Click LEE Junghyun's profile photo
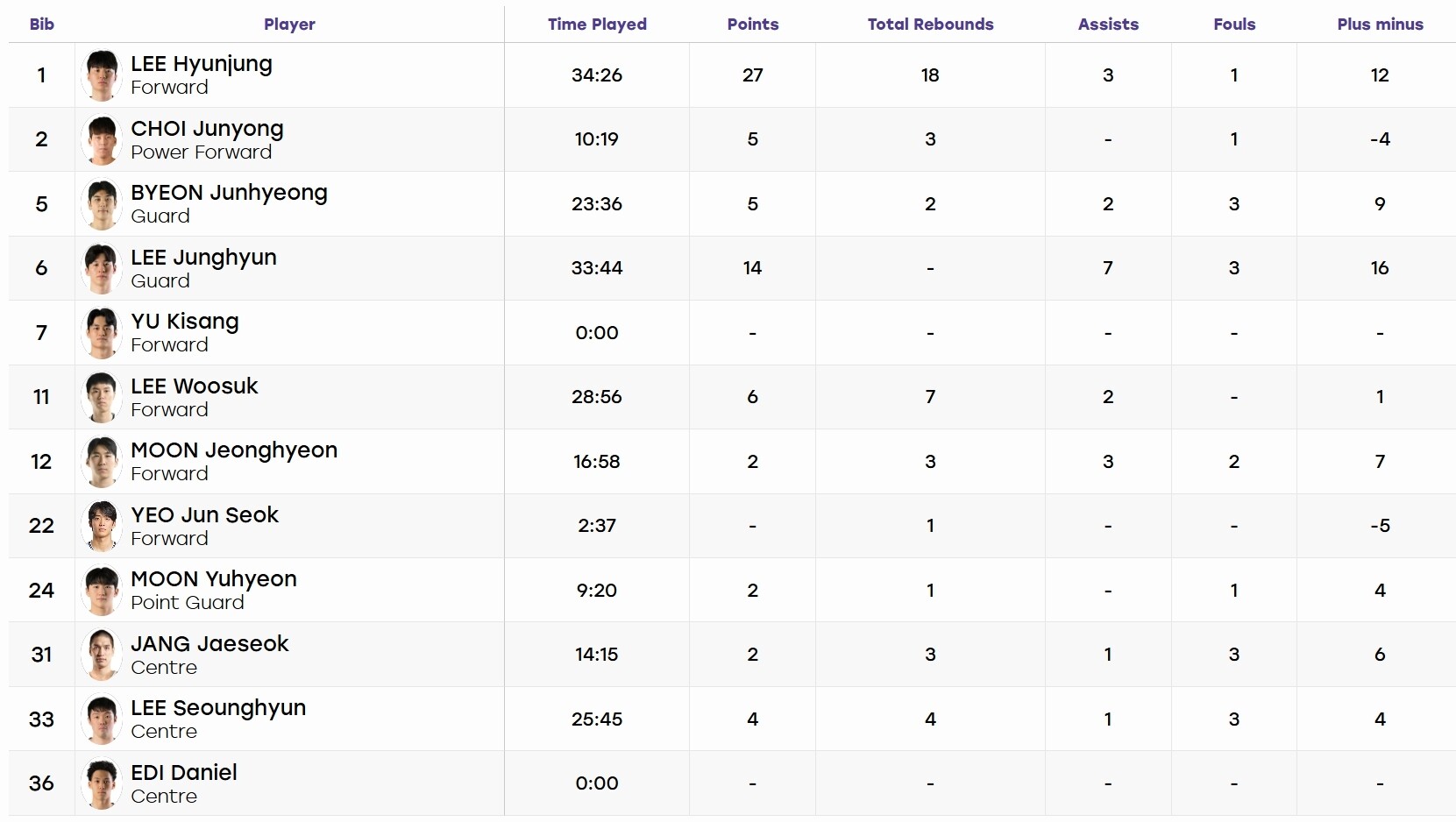Screen dimensions: 1456x822 (x=103, y=268)
